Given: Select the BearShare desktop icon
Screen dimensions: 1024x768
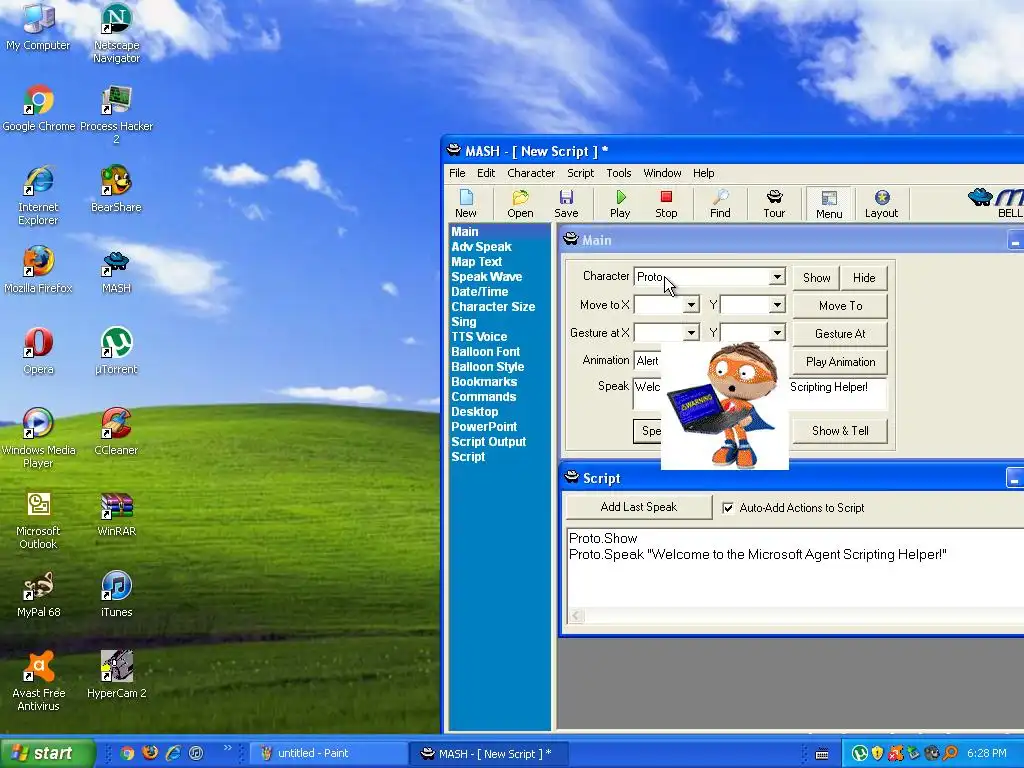Looking at the screenshot, I should coord(116,189).
